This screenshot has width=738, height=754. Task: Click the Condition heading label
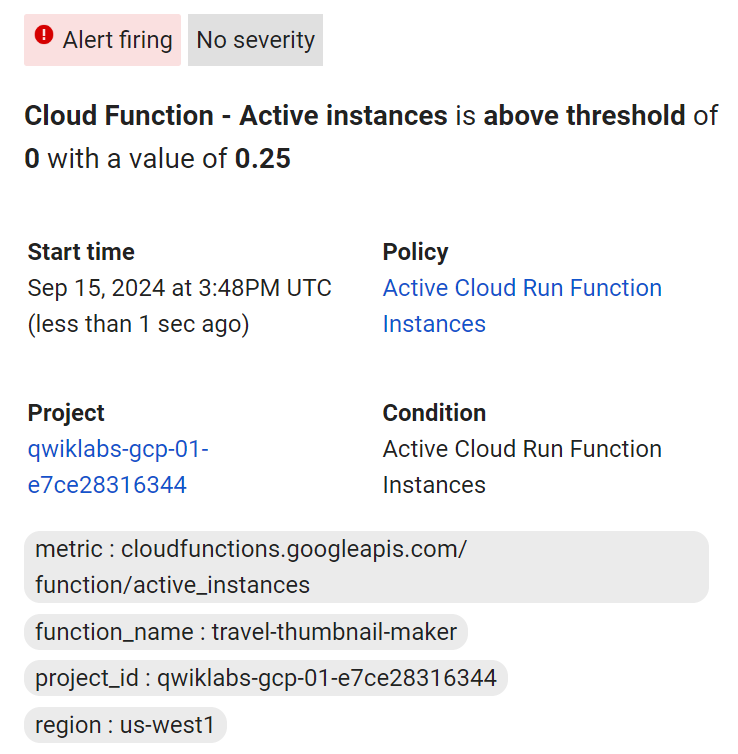pyautogui.click(x=434, y=413)
